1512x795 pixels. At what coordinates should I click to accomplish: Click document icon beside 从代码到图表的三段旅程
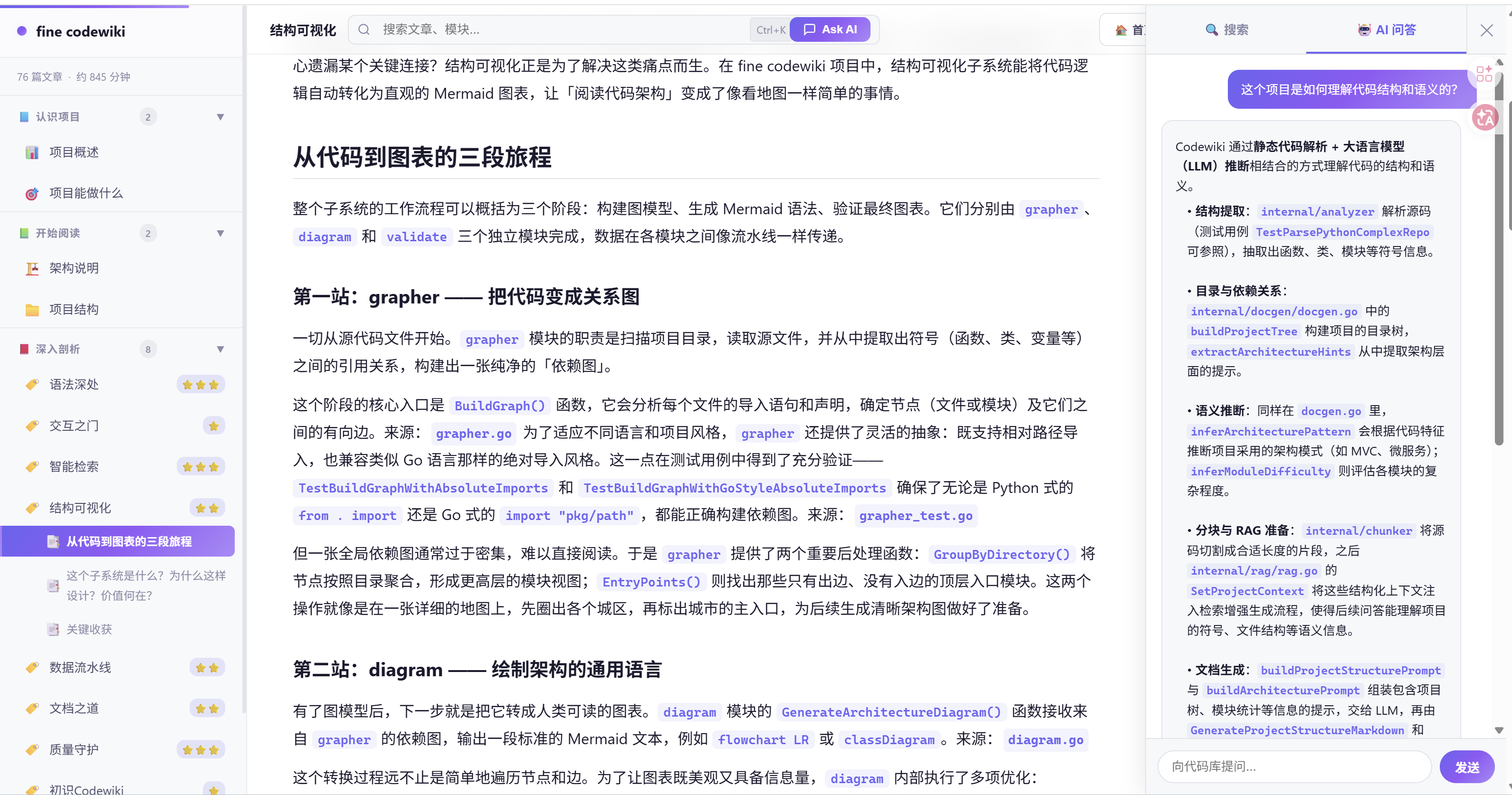click(53, 541)
